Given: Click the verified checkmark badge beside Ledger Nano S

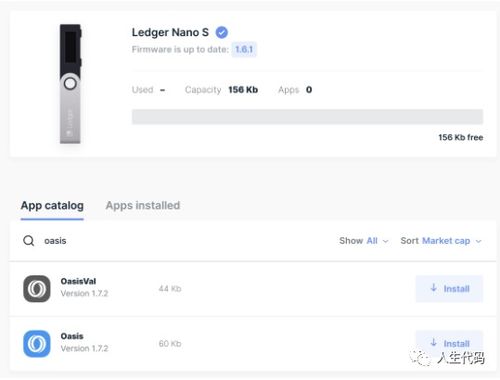Looking at the screenshot, I should (222, 32).
